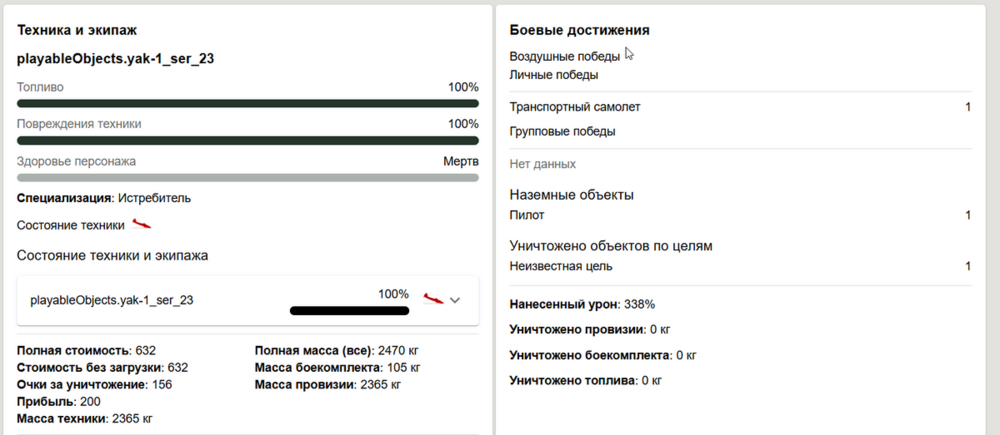Click the black 100% bar in yak-1 row
This screenshot has height=435, width=1000.
[x=350, y=310]
